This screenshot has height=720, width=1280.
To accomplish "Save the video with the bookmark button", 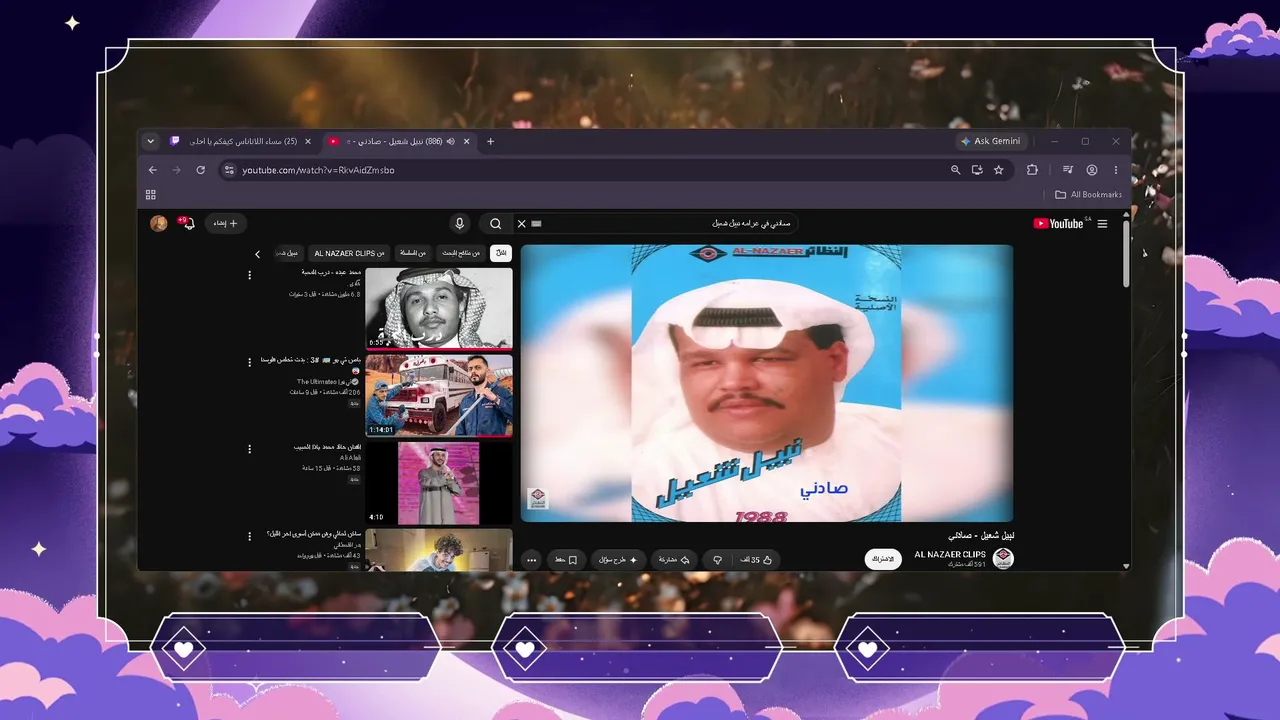I will (x=567, y=560).
